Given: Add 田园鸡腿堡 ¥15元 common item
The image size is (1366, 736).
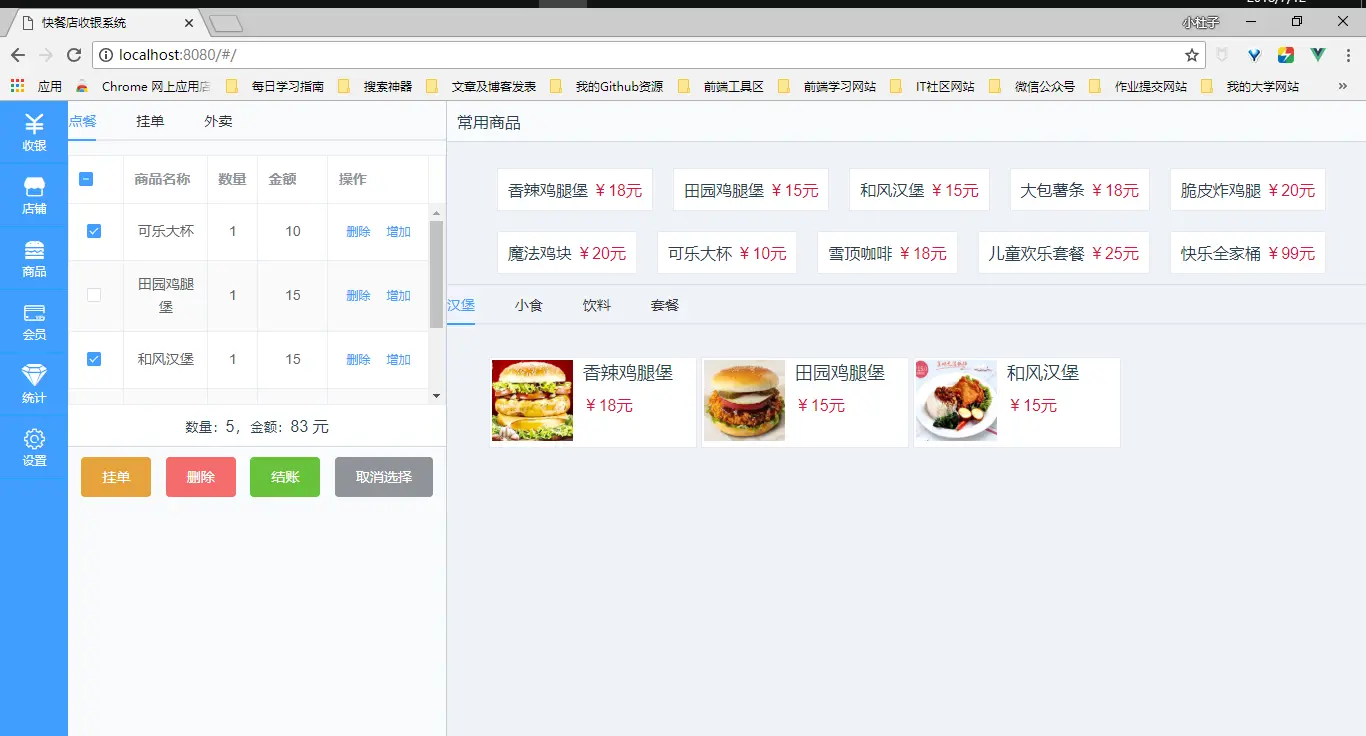Looking at the screenshot, I should pyautogui.click(x=751, y=190).
